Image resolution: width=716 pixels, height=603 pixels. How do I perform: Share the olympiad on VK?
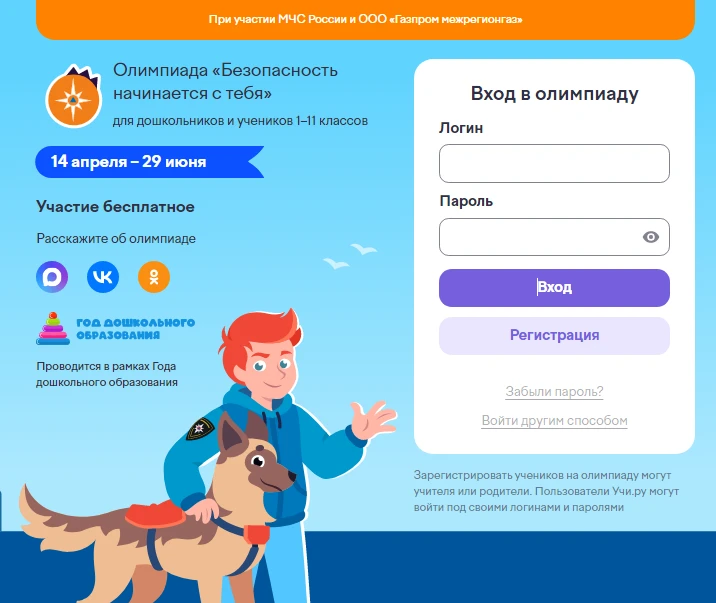click(x=103, y=277)
